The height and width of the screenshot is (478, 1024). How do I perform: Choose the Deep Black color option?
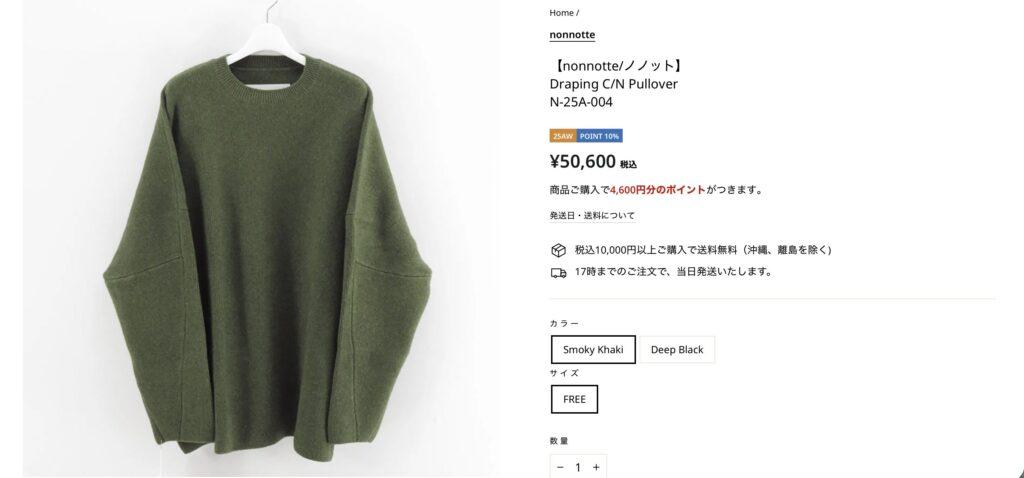[677, 349]
